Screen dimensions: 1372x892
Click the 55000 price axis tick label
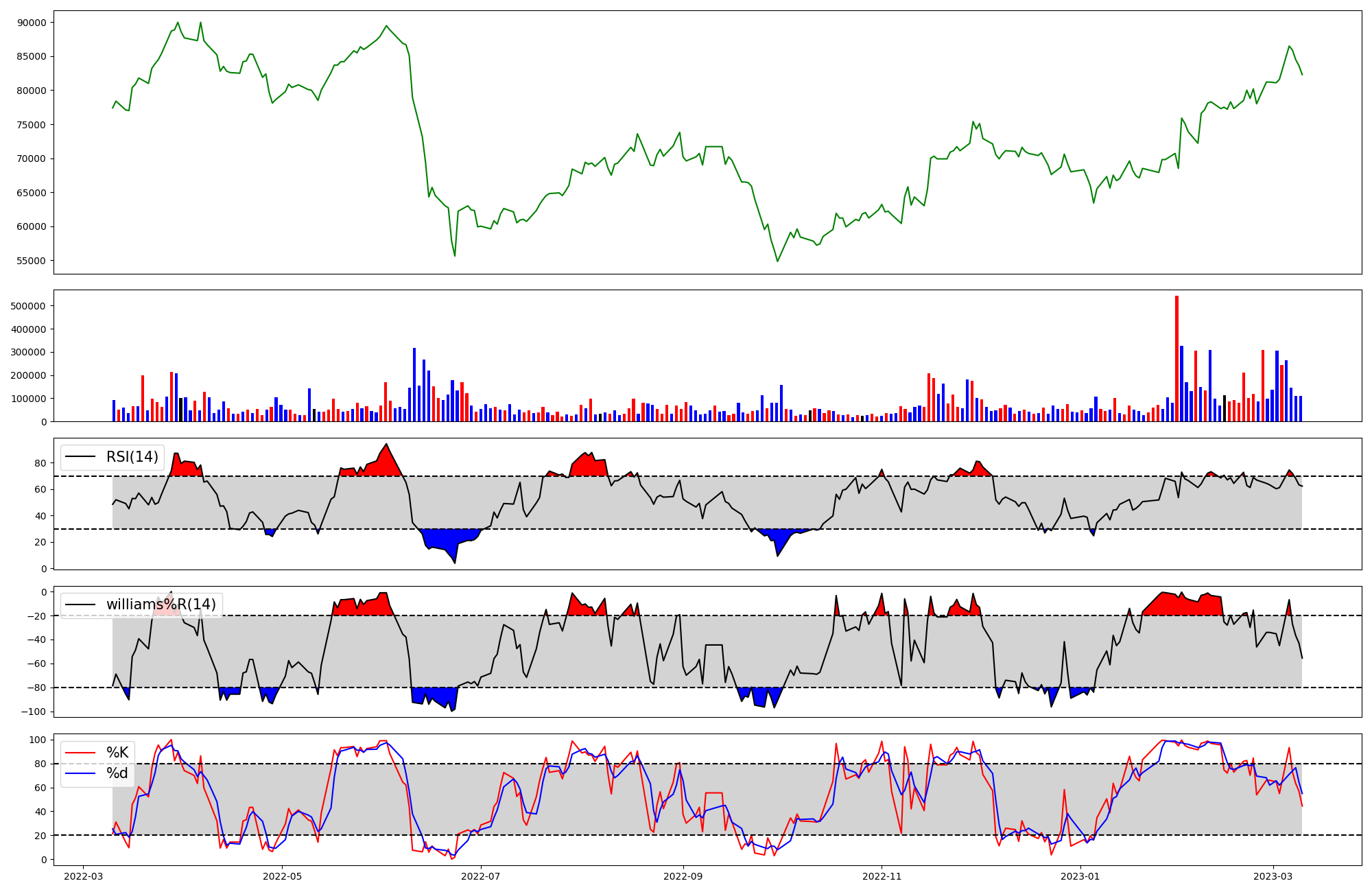coord(32,261)
